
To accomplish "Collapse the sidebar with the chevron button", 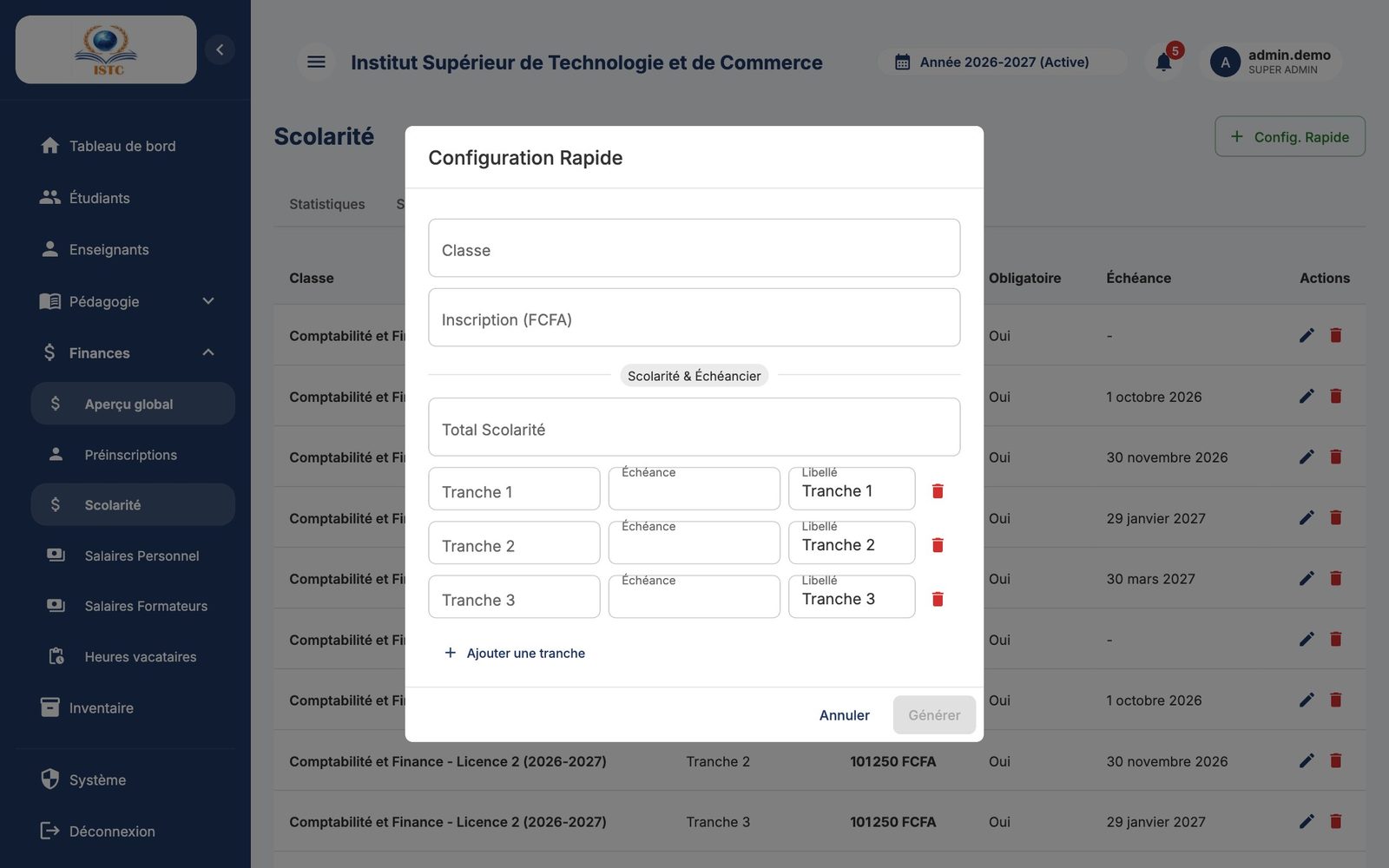I will (x=220, y=49).
